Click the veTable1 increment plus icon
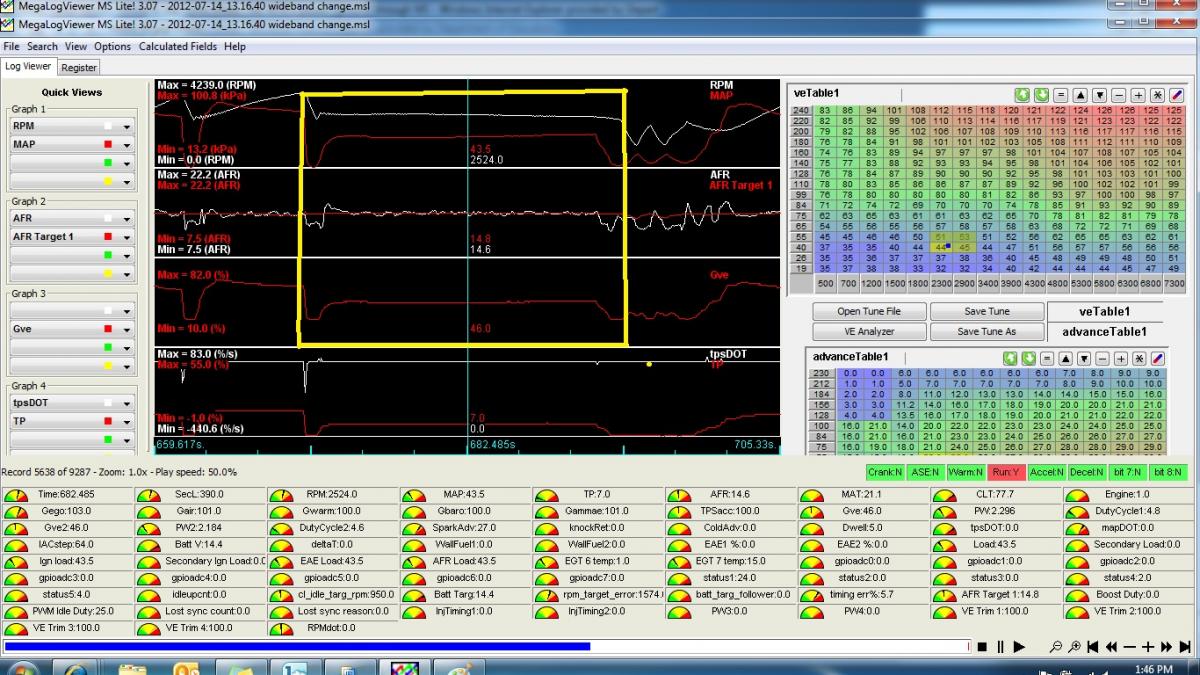 [x=1139, y=94]
